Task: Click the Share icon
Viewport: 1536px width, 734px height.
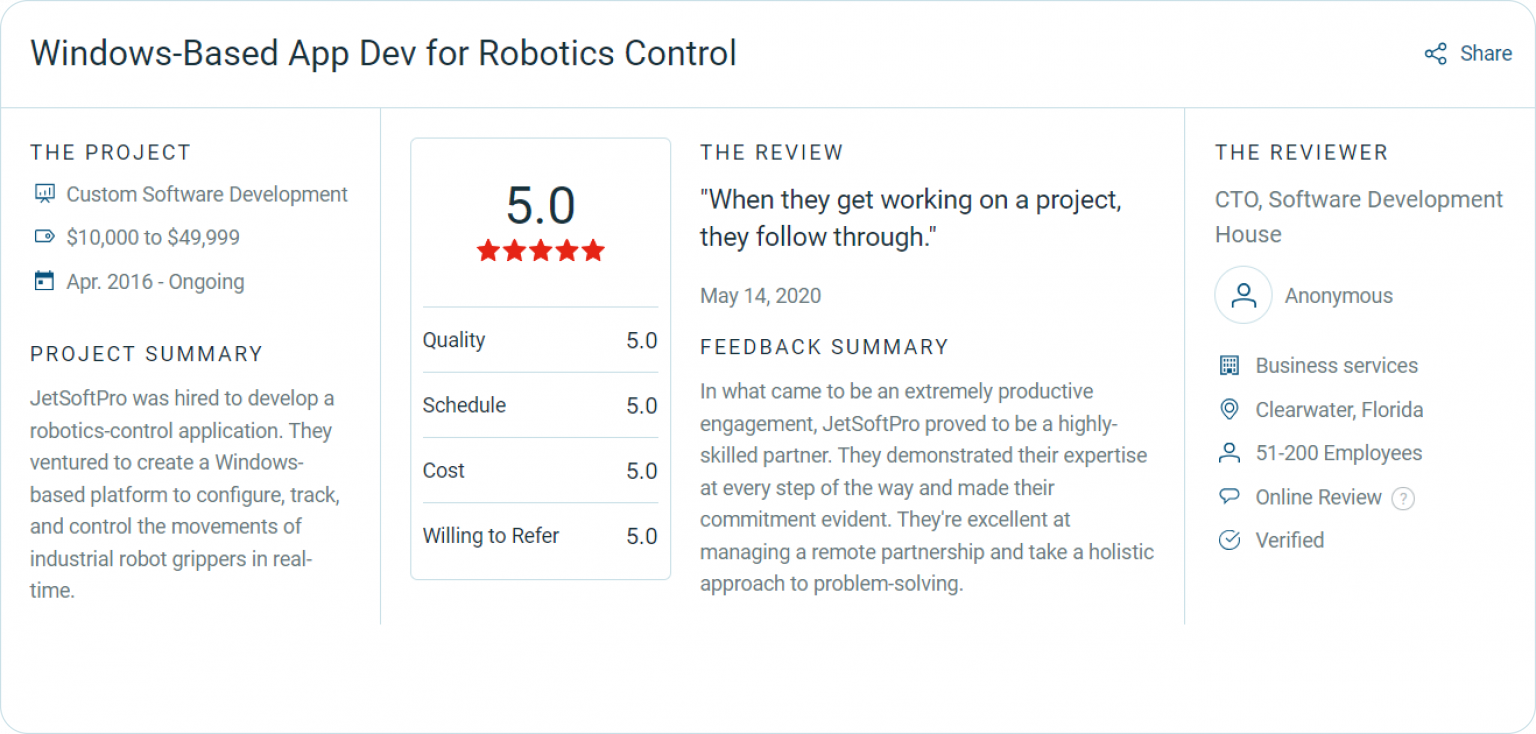Action: tap(1437, 54)
